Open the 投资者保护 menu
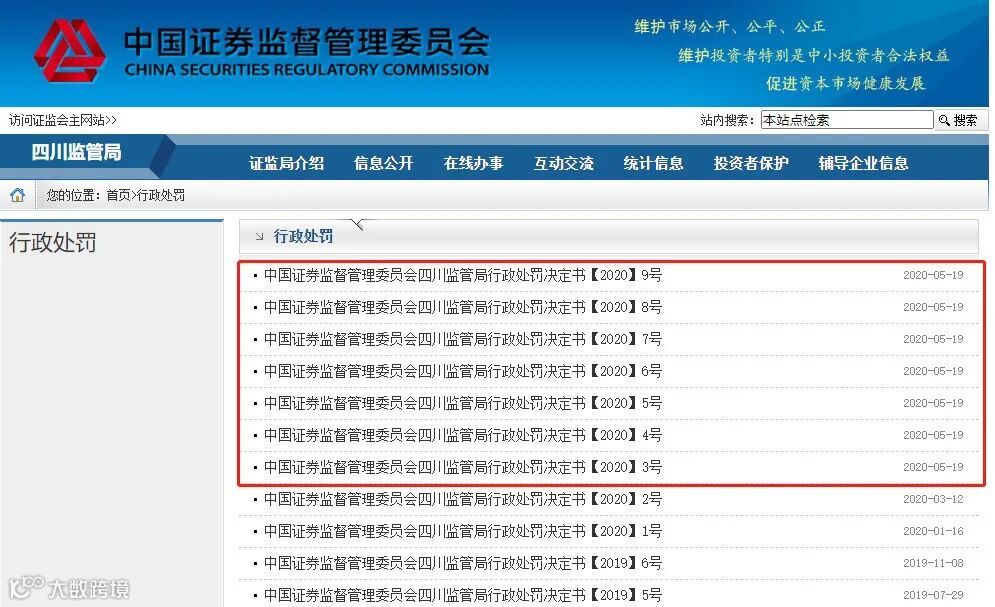The image size is (995, 607). tap(751, 164)
